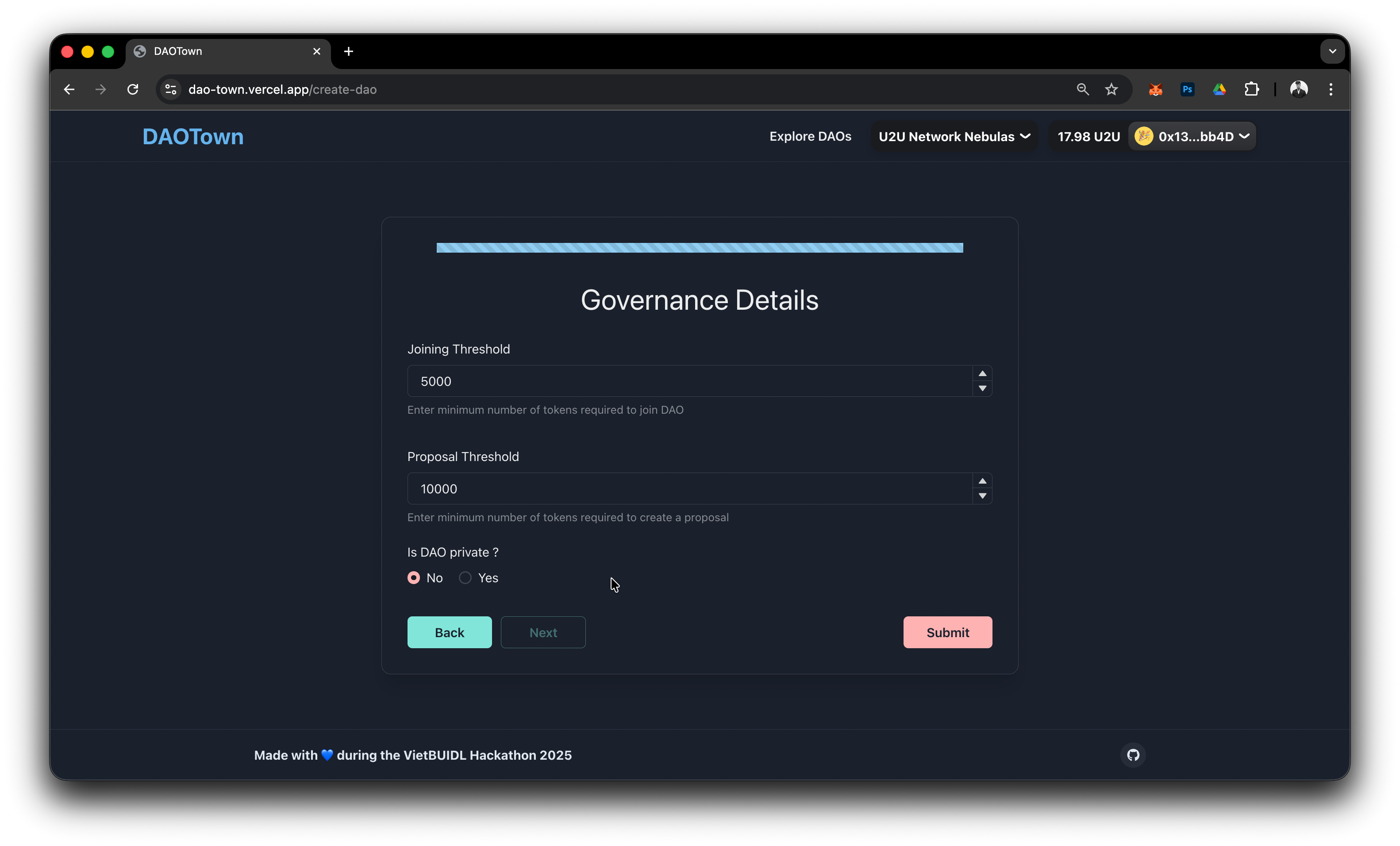Image resolution: width=1400 pixels, height=846 pixels.
Task: Open the tab search chevron dropdown
Action: (x=1332, y=51)
